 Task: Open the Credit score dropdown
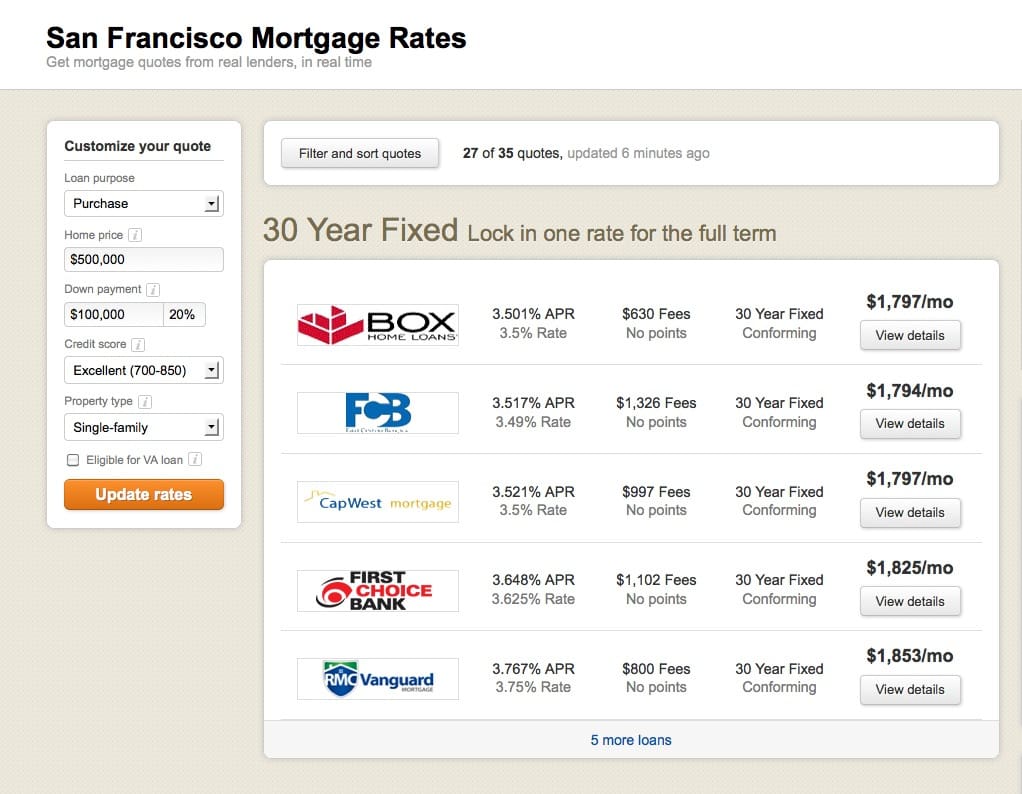(x=143, y=371)
